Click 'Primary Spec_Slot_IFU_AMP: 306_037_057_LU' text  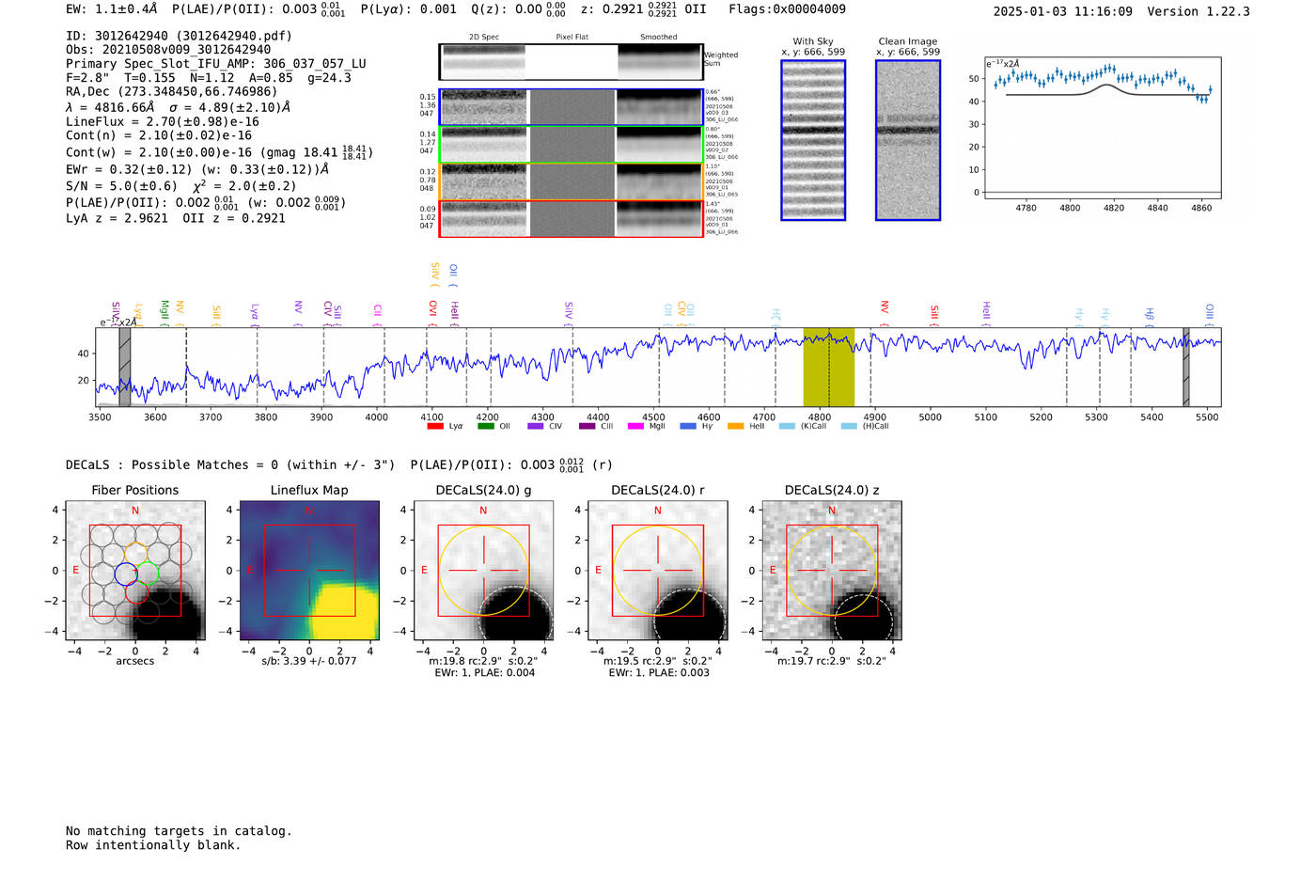[216, 64]
